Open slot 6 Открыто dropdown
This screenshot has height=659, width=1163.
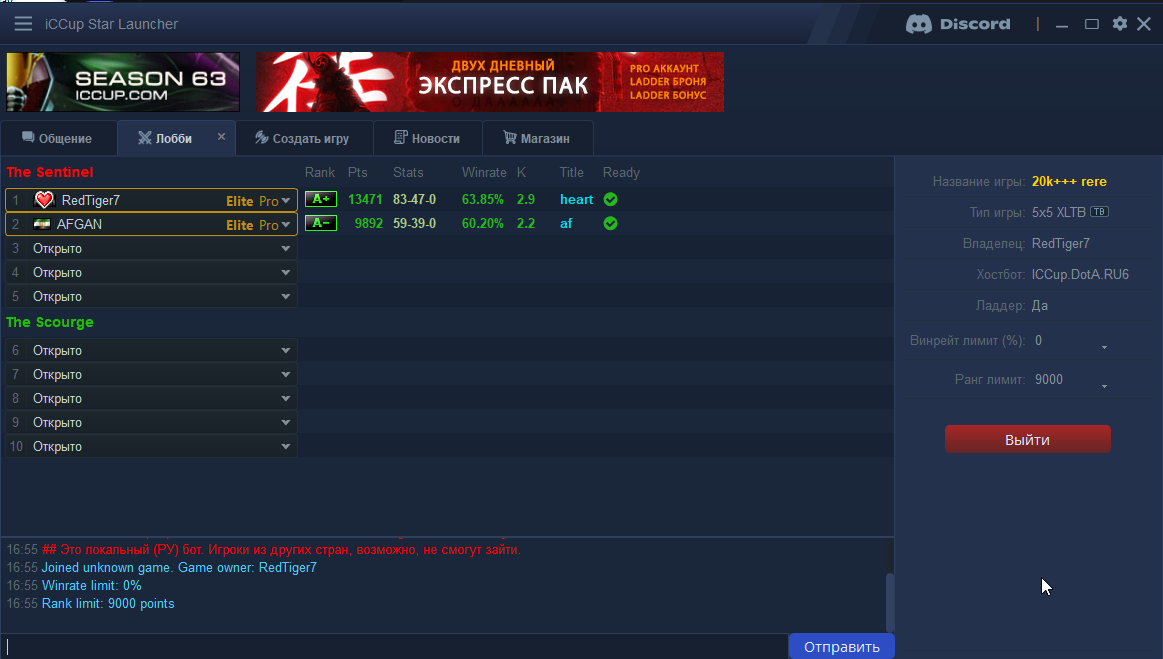tap(151, 350)
